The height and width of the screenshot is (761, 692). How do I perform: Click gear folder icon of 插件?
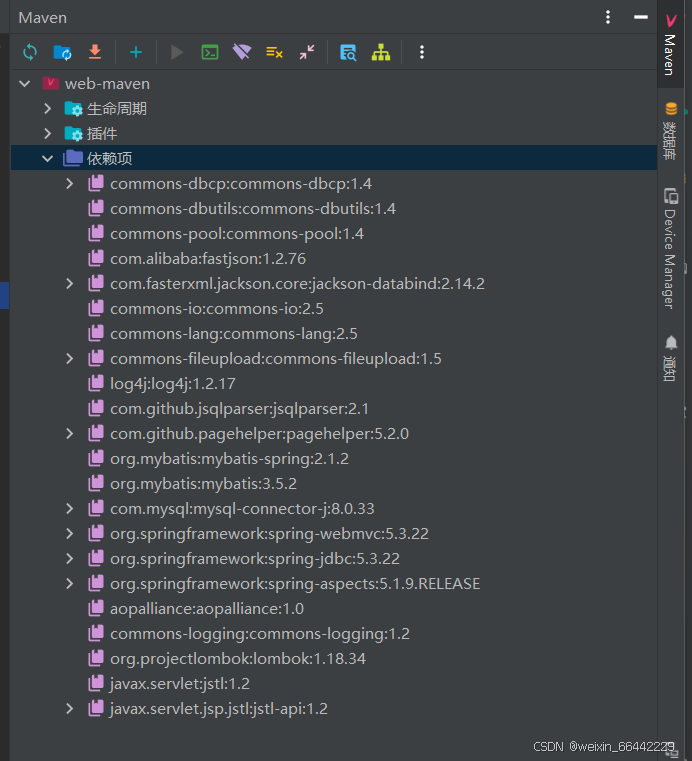(73, 133)
